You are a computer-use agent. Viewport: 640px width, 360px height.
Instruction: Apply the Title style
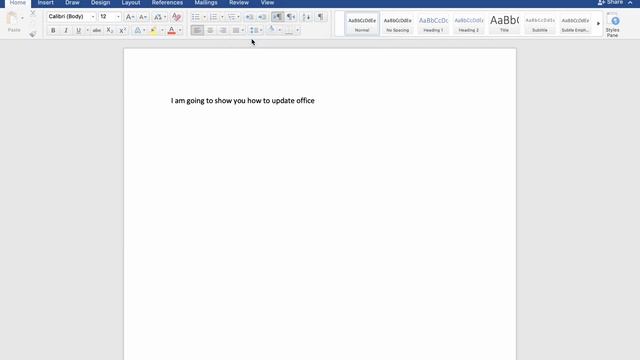pos(504,24)
